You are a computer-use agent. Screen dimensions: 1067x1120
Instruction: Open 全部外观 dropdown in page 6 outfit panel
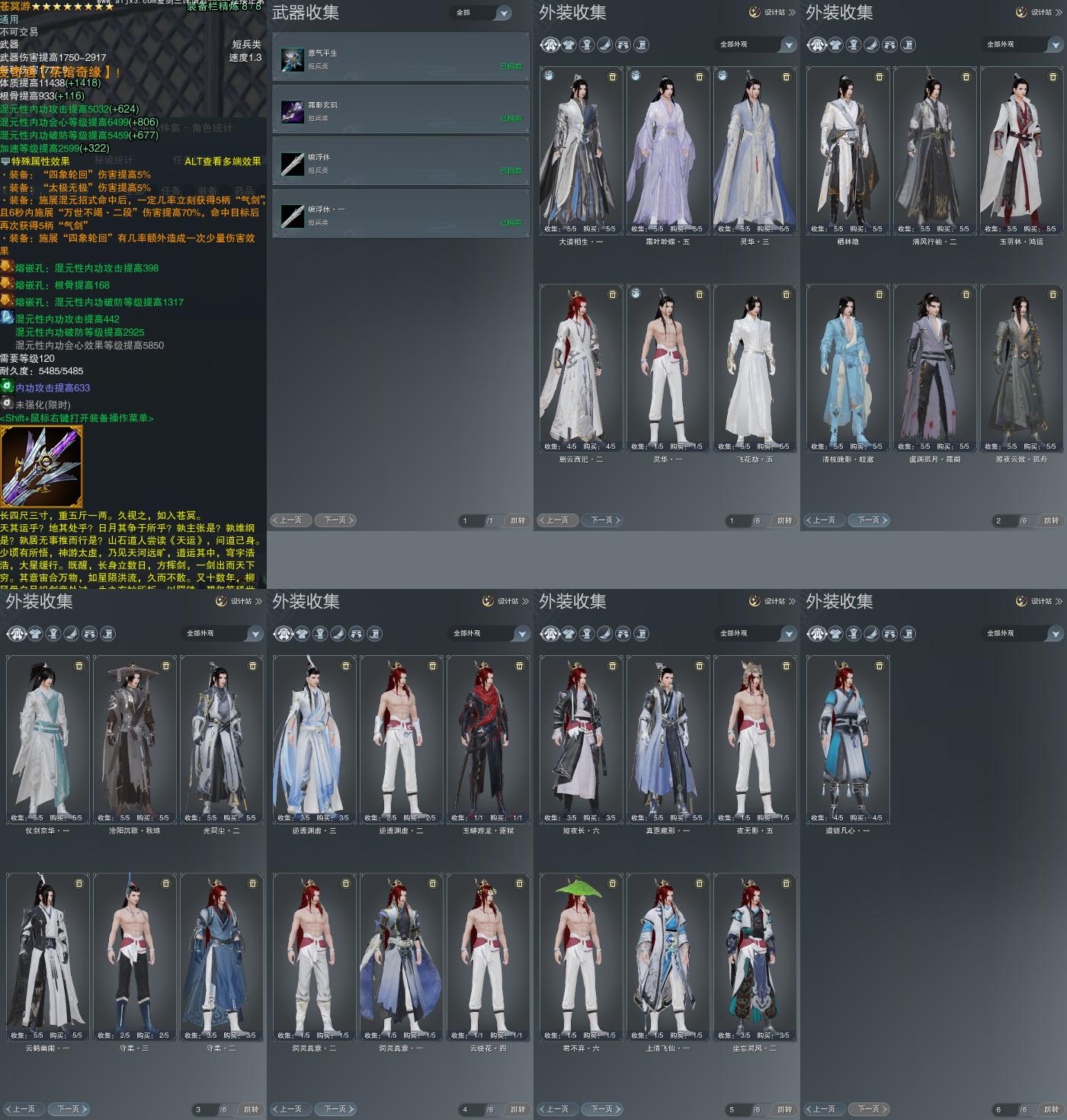tap(1023, 634)
